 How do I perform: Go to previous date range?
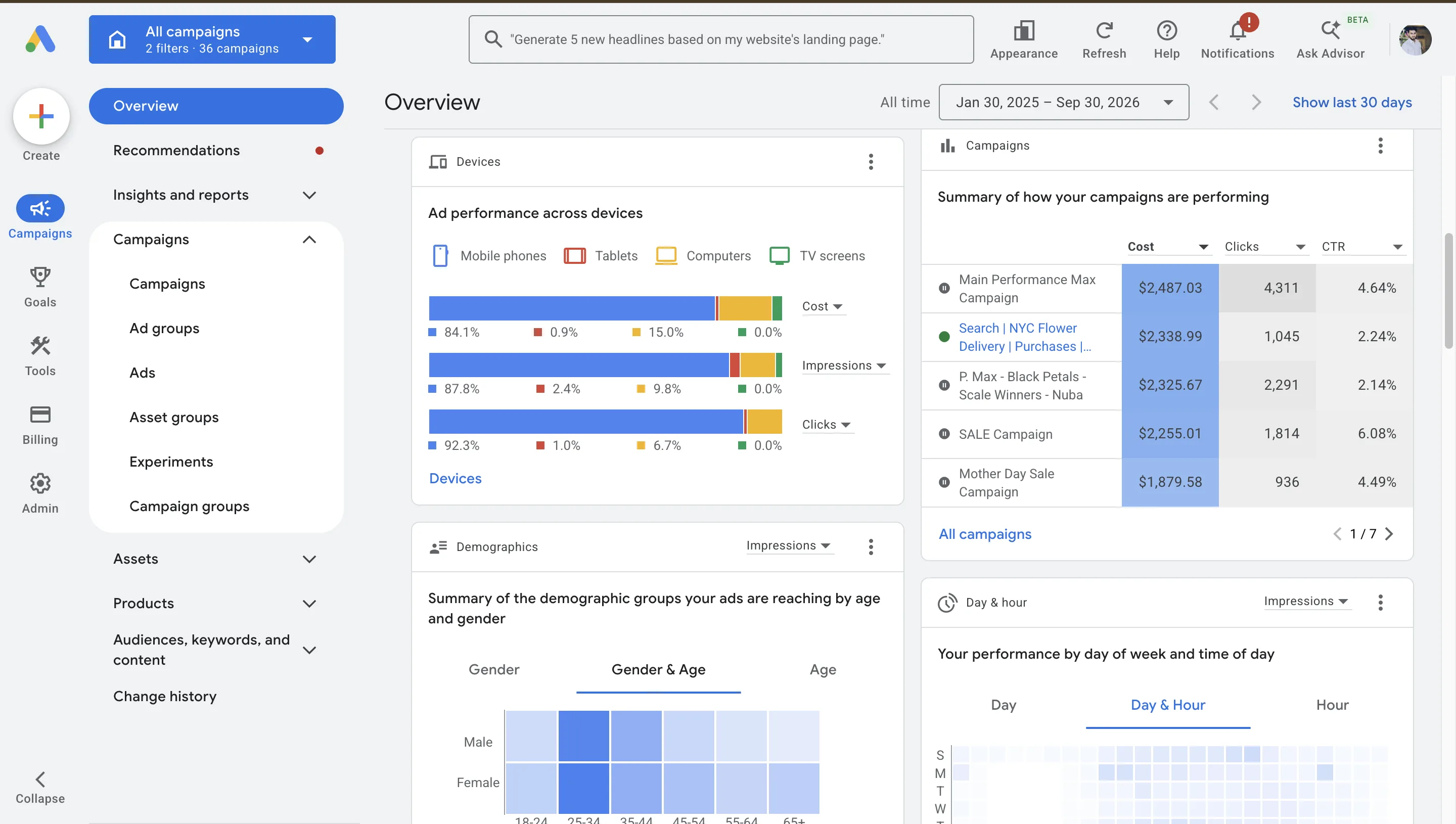(1214, 103)
